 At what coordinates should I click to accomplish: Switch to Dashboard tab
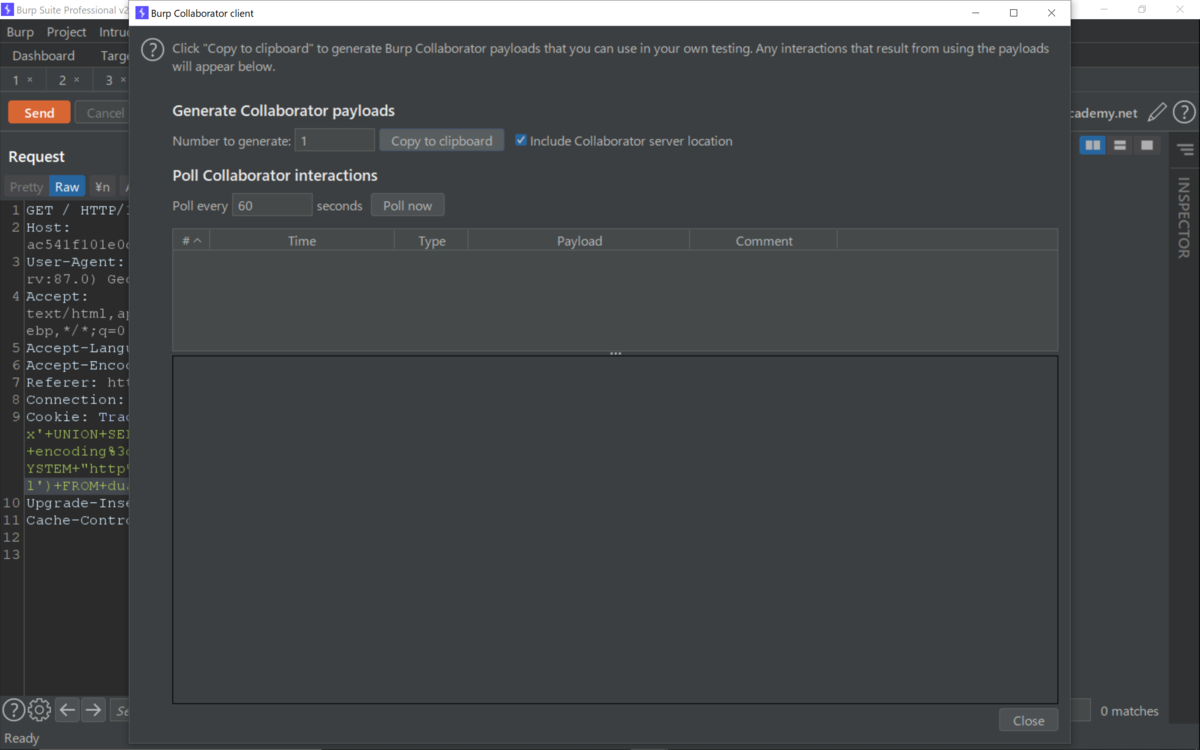coord(44,56)
